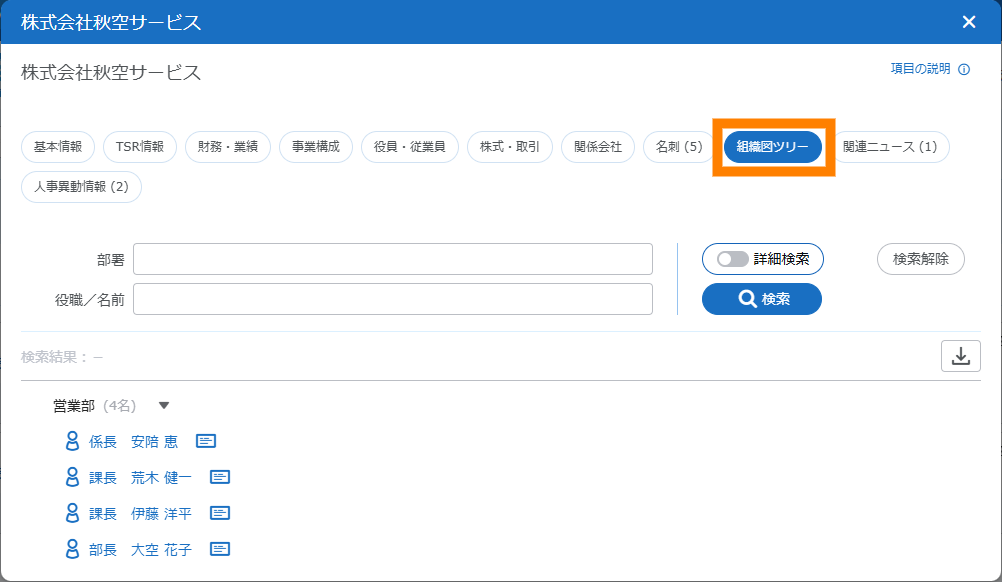Image resolution: width=1002 pixels, height=582 pixels.
Task: Open the 項目の説明 link
Action: click(x=920, y=70)
